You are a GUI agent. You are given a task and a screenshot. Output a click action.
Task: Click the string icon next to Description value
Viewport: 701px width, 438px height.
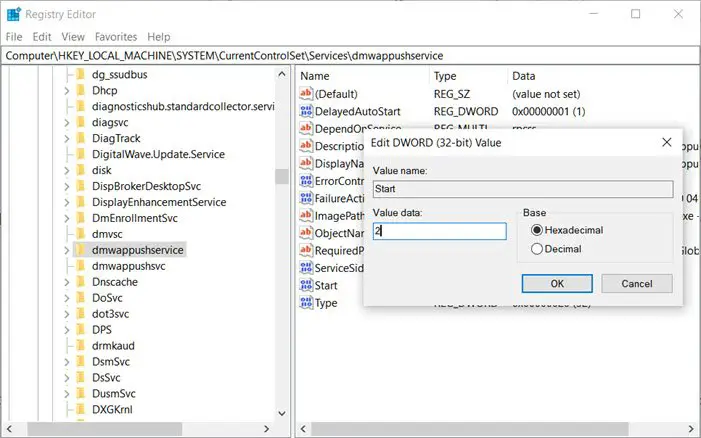click(306, 146)
